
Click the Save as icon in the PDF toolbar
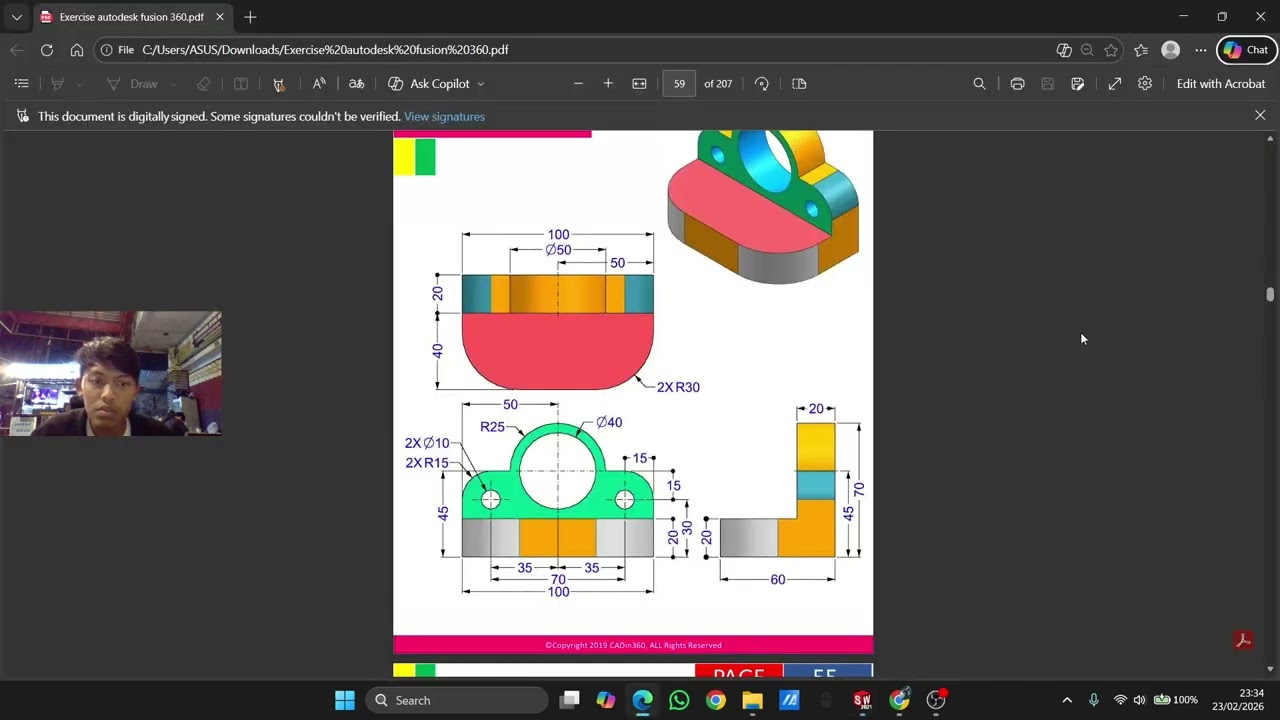point(1078,84)
